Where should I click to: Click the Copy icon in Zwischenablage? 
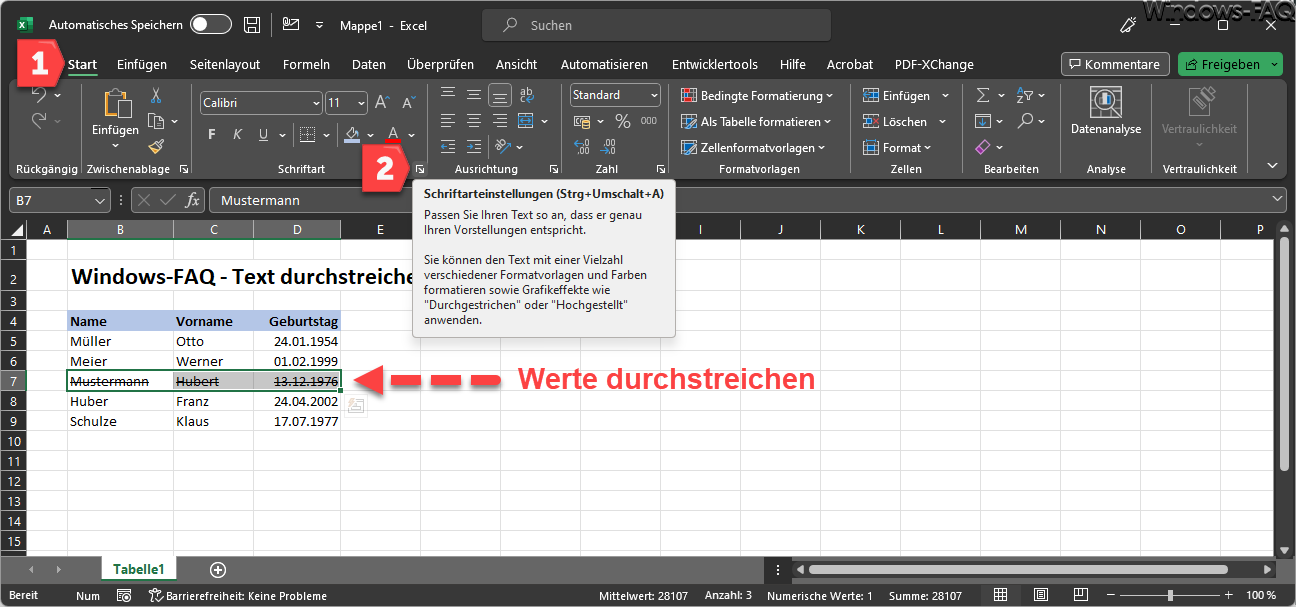156,121
